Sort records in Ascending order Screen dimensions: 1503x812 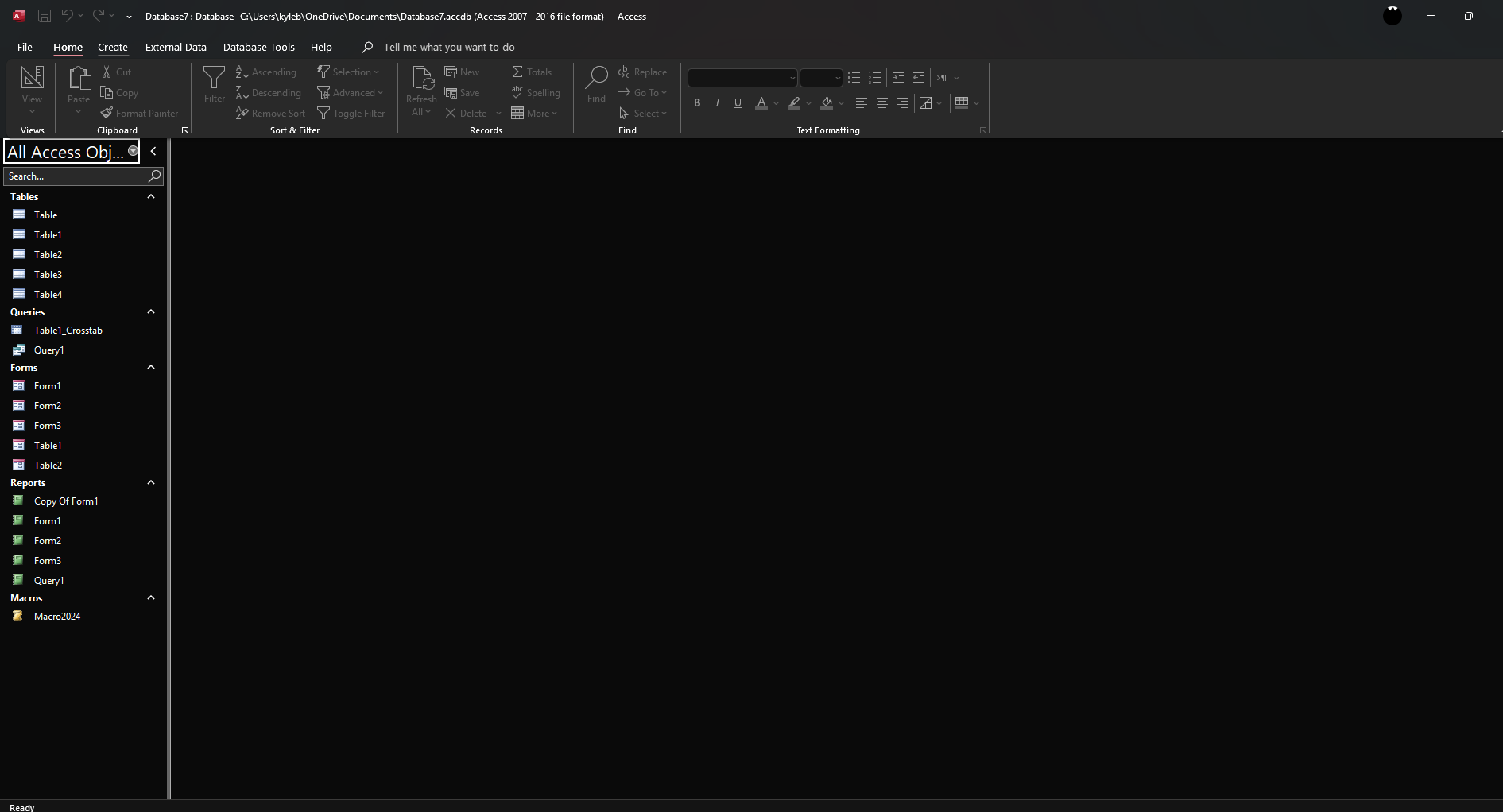266,72
